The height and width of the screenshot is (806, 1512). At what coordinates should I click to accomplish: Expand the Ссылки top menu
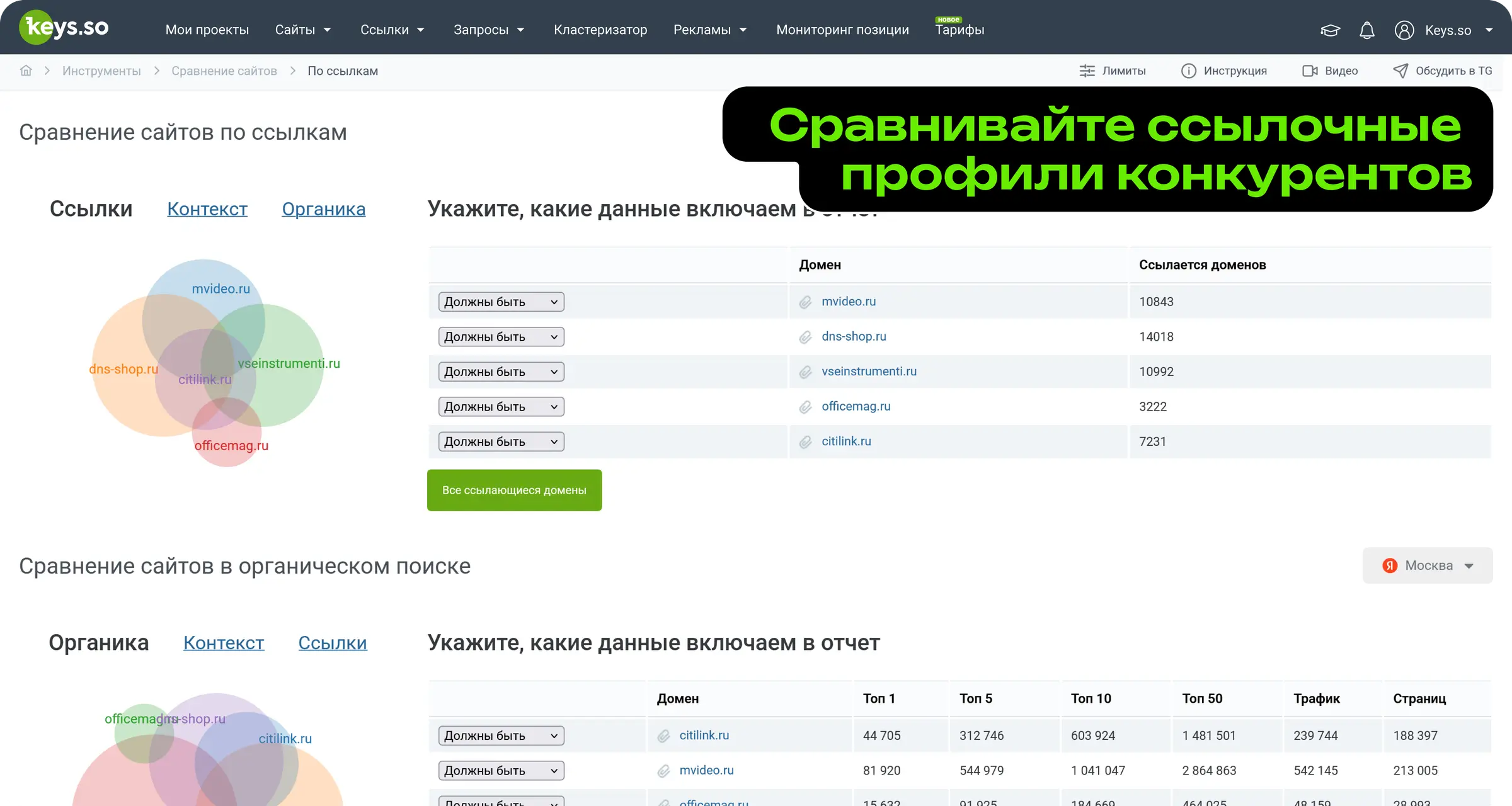pyautogui.click(x=392, y=30)
